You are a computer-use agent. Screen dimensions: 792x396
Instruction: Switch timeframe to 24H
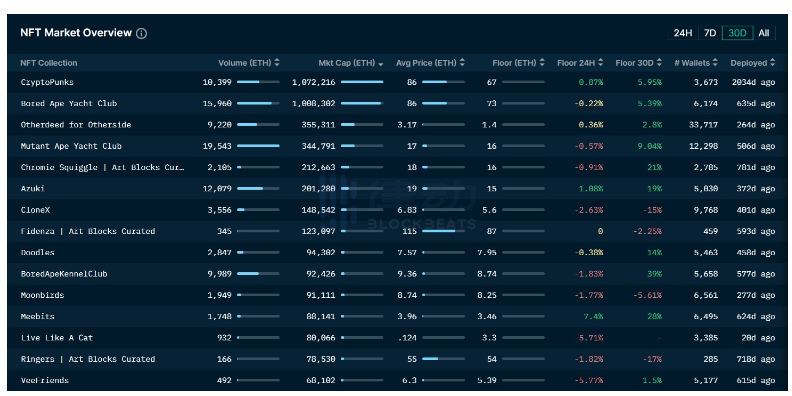pos(683,33)
